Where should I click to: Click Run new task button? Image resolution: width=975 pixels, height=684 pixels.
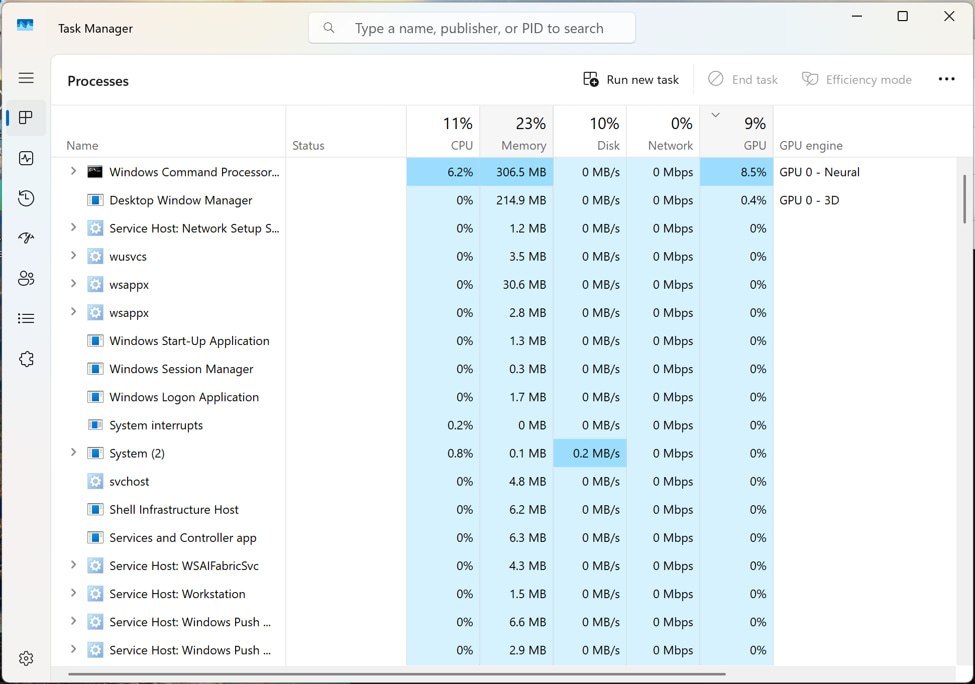point(631,80)
